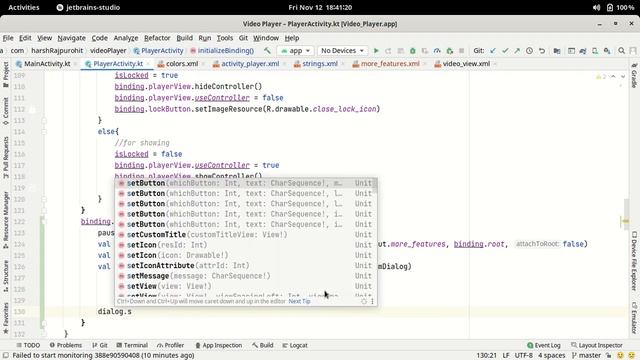This screenshot has height=360, width=640.
Task: Select setMessage from the completion list
Action: (245, 276)
